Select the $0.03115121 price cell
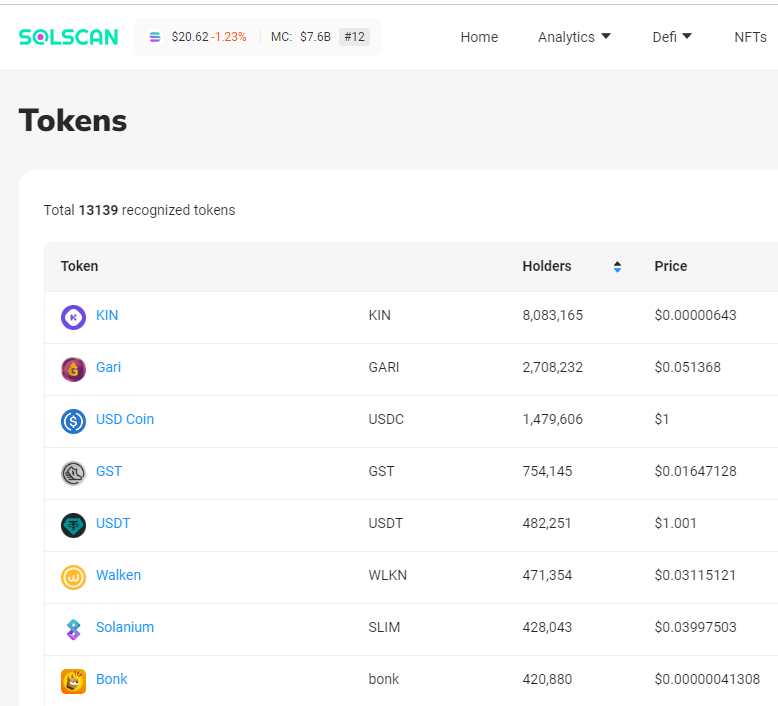The width and height of the screenshot is (778, 706). coord(695,576)
